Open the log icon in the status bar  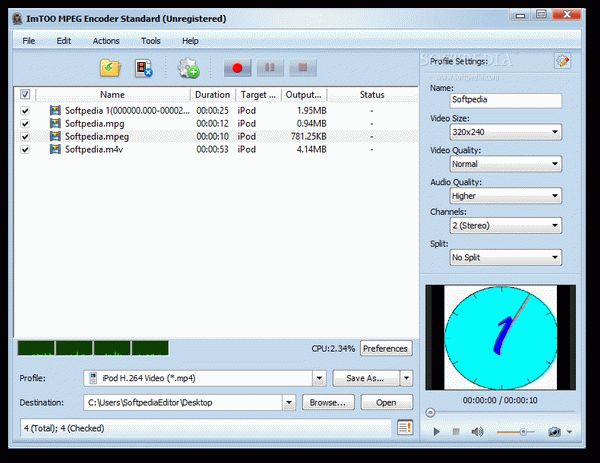point(405,427)
